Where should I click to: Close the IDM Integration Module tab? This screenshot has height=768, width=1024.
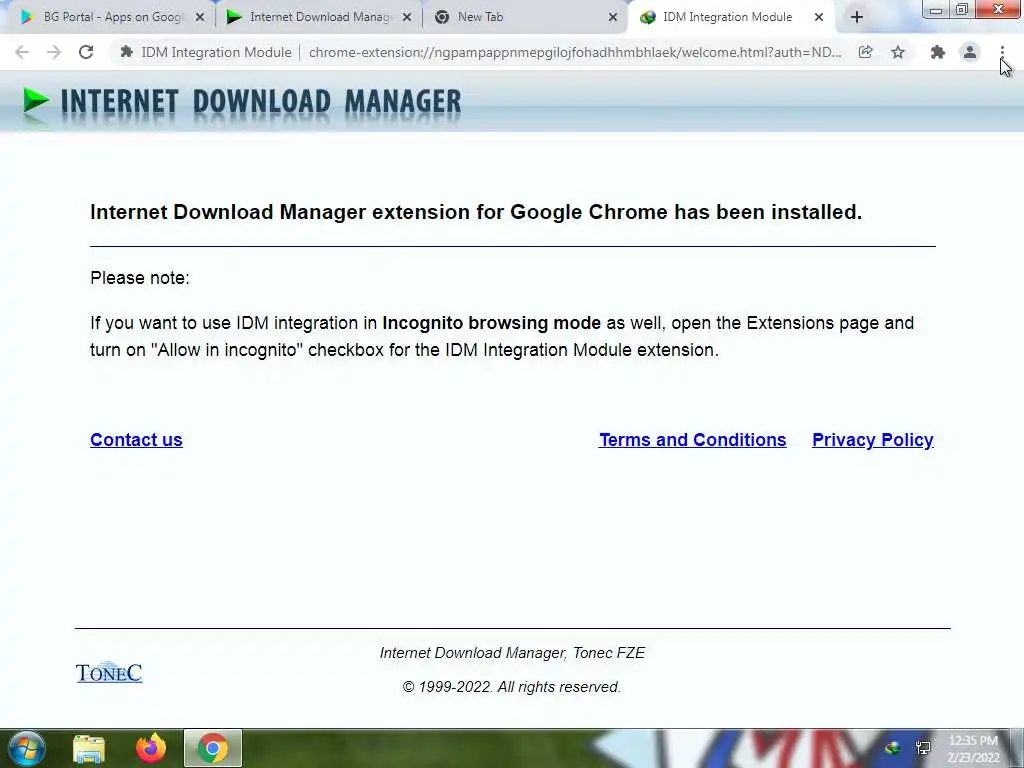pyautogui.click(x=819, y=18)
